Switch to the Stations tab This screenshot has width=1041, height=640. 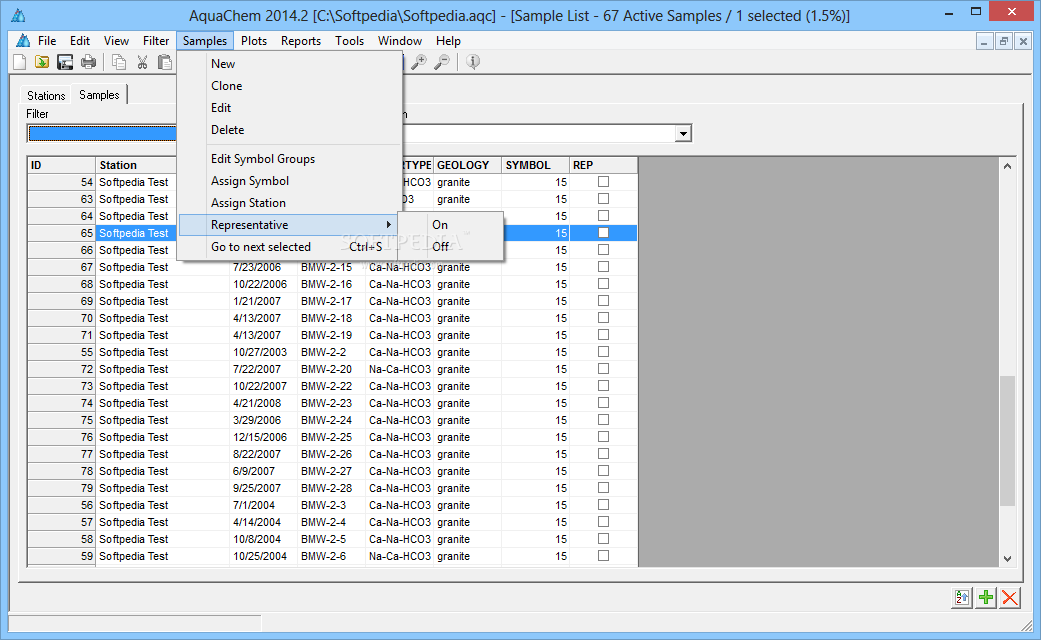46,96
